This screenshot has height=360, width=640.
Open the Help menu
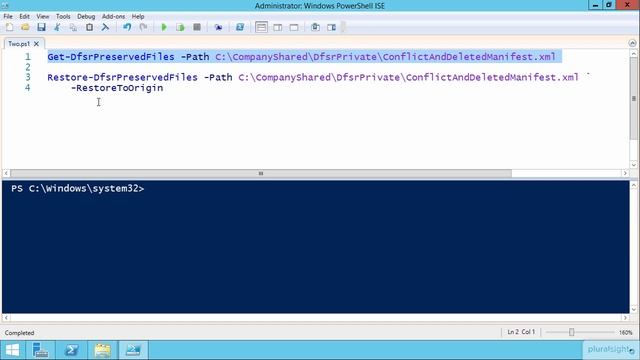[138, 16]
